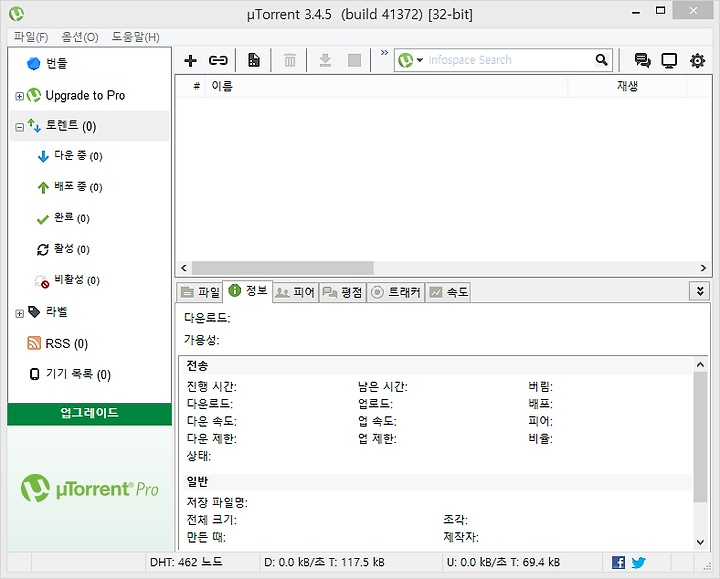
Task: Switch to the 속도 tab
Action: pyautogui.click(x=449, y=292)
